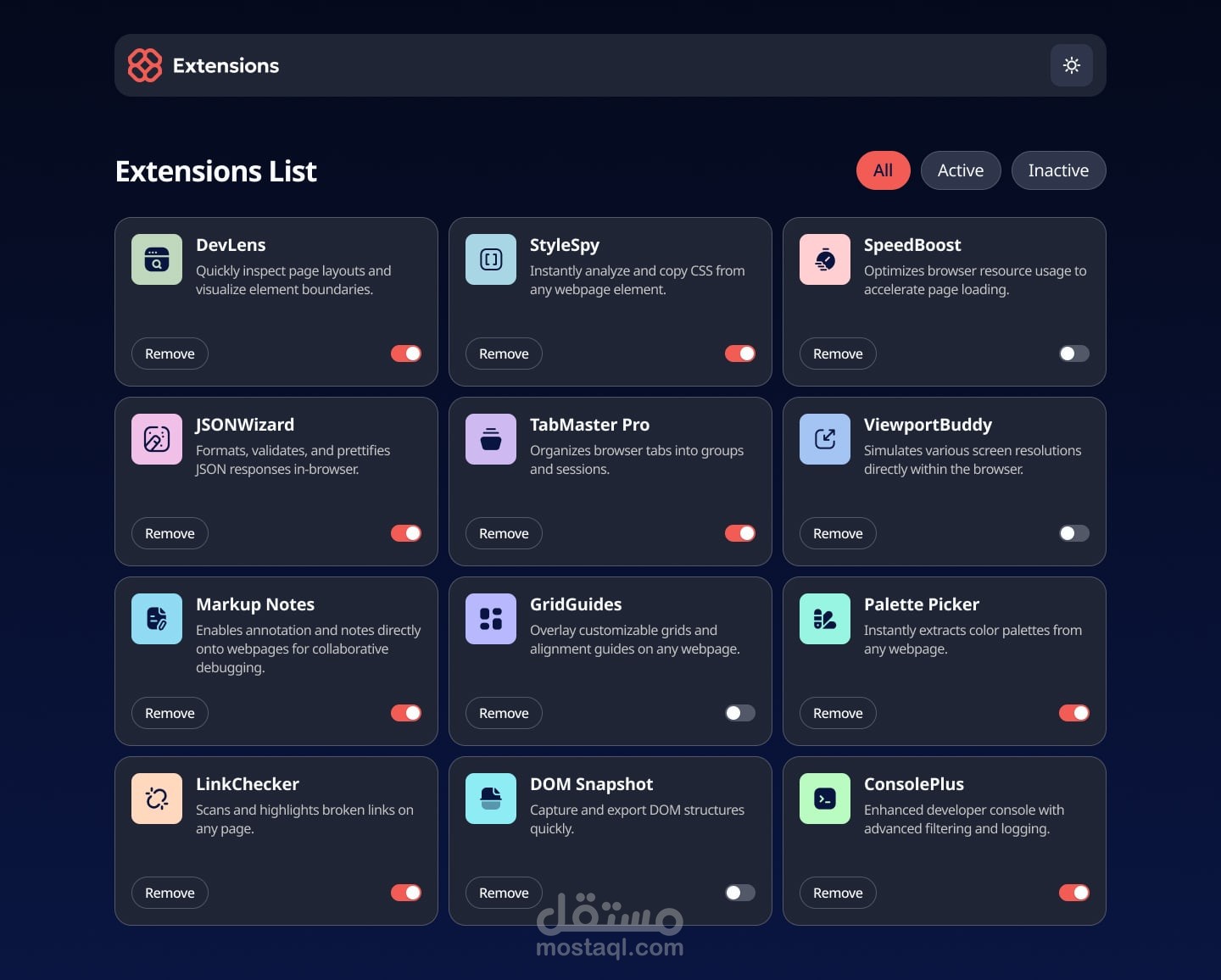Click the ViewportBuddy screen-resize icon

point(824,439)
